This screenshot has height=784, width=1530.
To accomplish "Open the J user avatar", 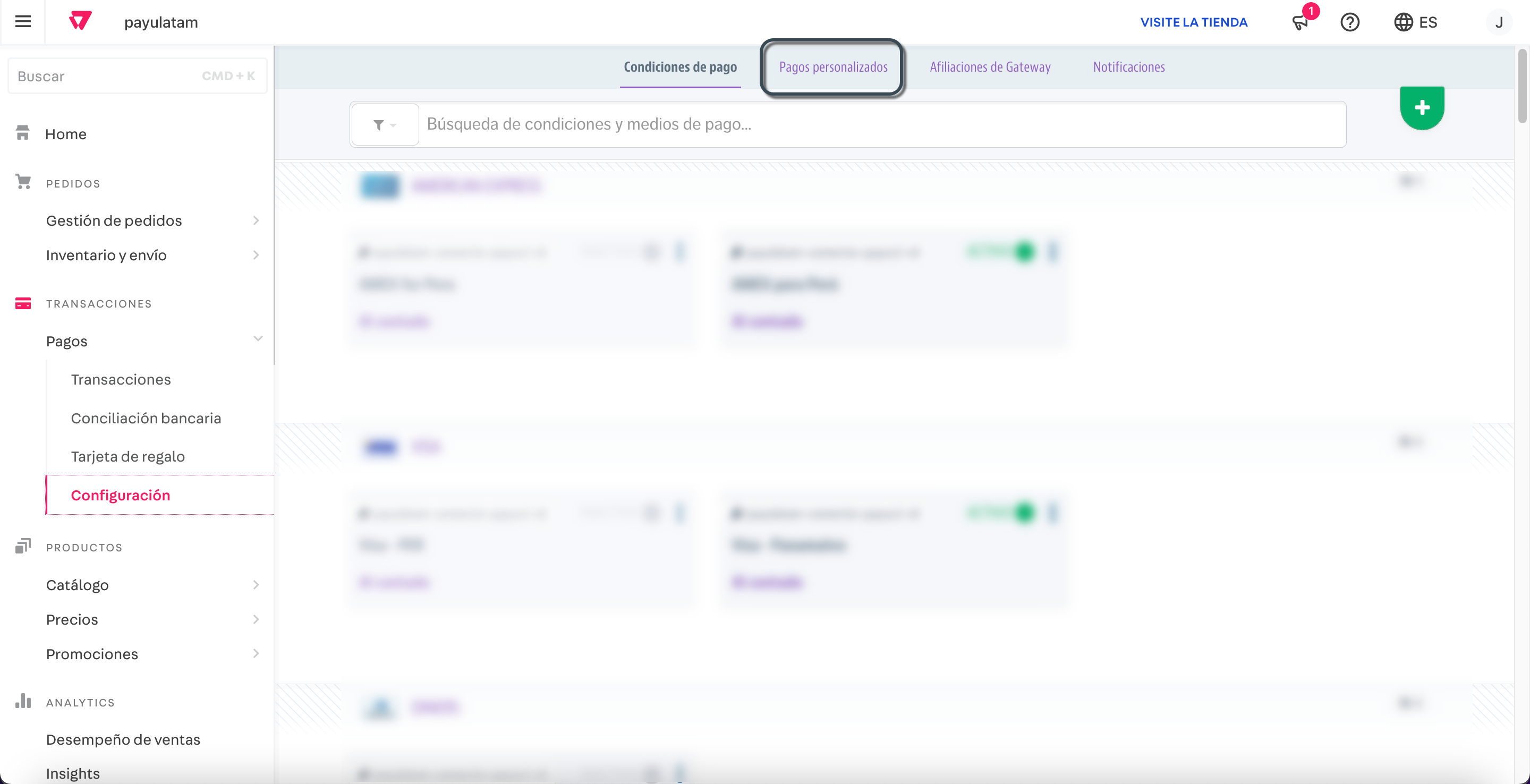I will click(1499, 22).
